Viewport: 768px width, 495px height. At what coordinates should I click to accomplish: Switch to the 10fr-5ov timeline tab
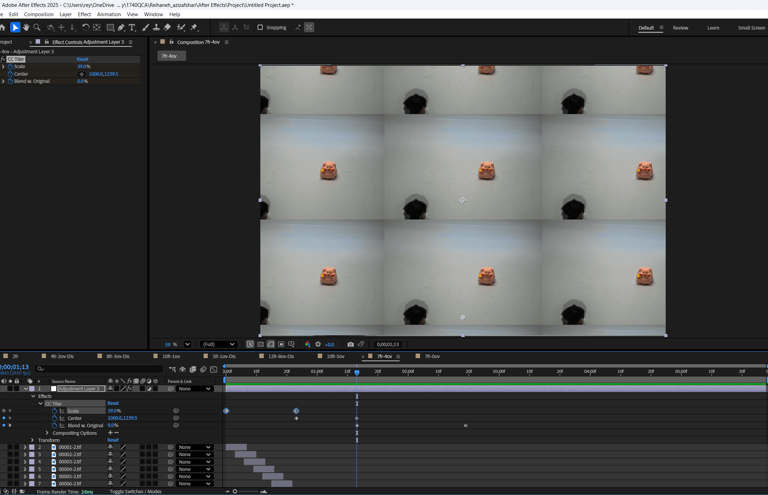click(335, 356)
